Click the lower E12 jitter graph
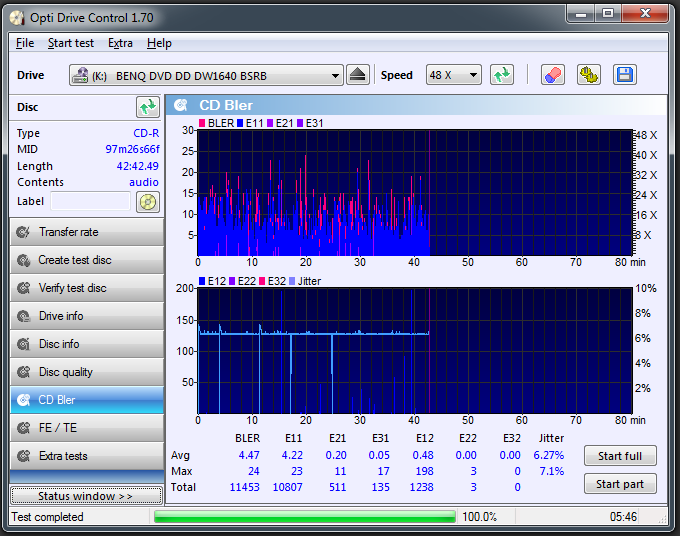The height and width of the screenshot is (536, 680). pos(415,350)
